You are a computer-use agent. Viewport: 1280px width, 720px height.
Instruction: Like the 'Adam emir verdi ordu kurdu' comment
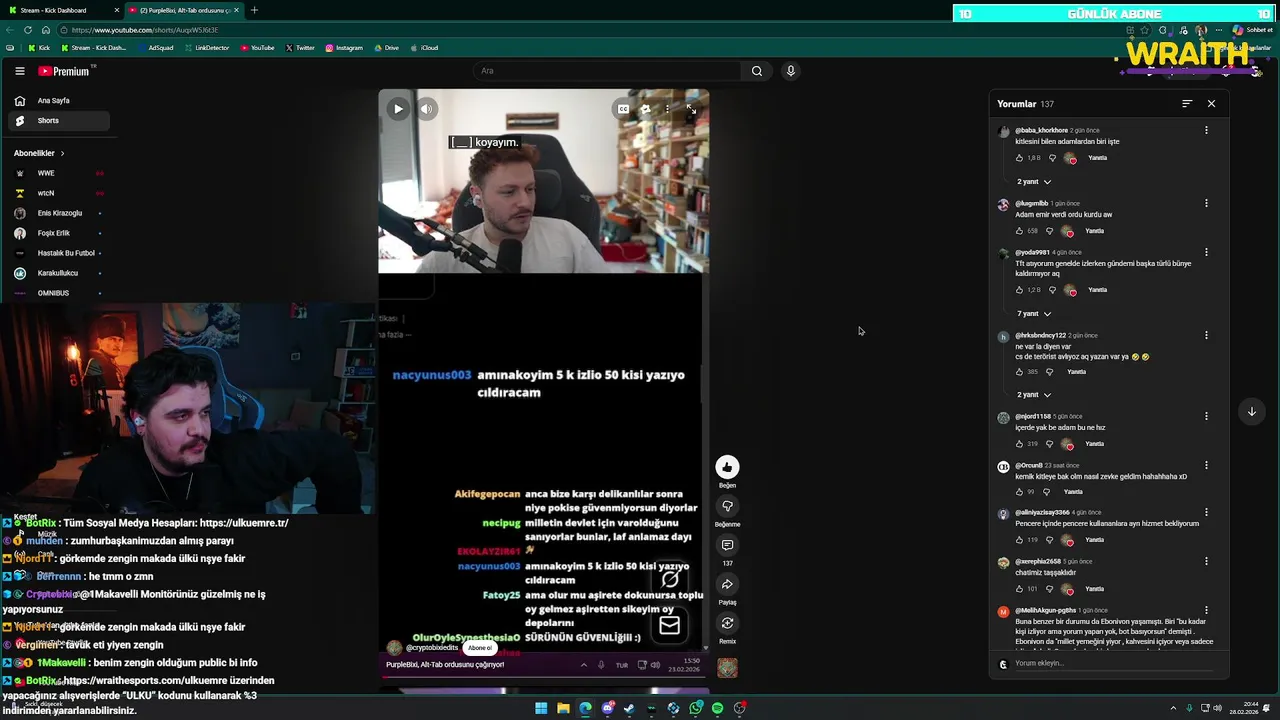coord(1020,231)
